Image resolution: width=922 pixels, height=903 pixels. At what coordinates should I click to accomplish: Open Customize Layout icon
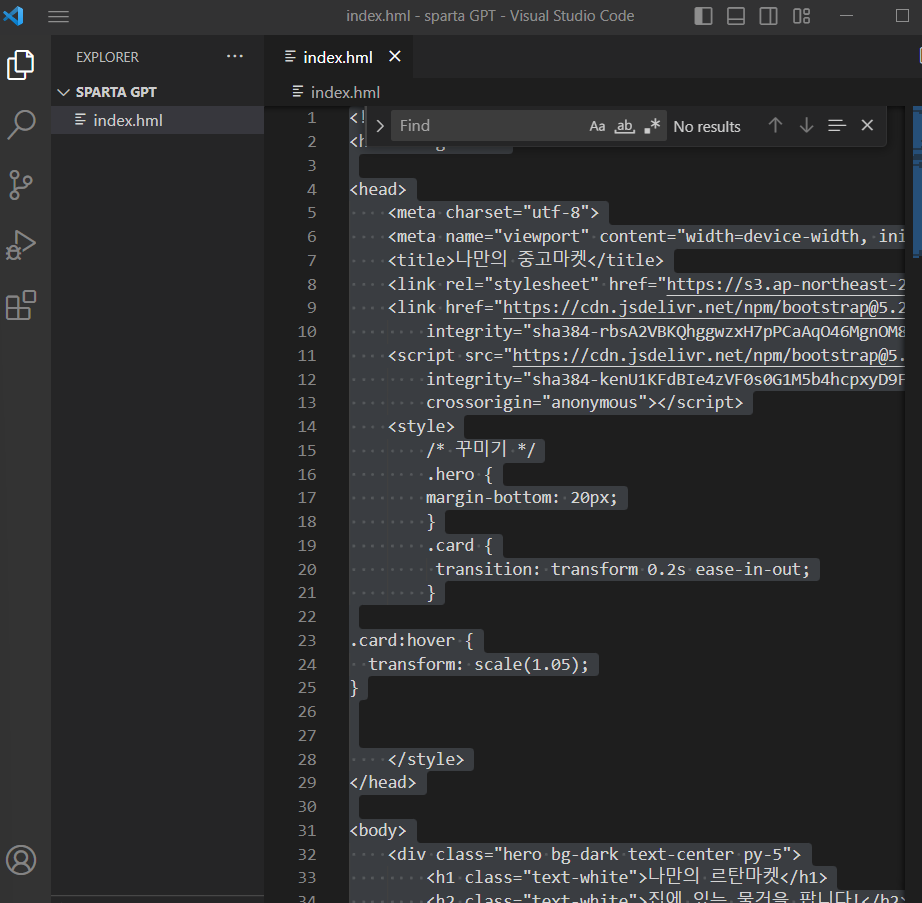801,16
